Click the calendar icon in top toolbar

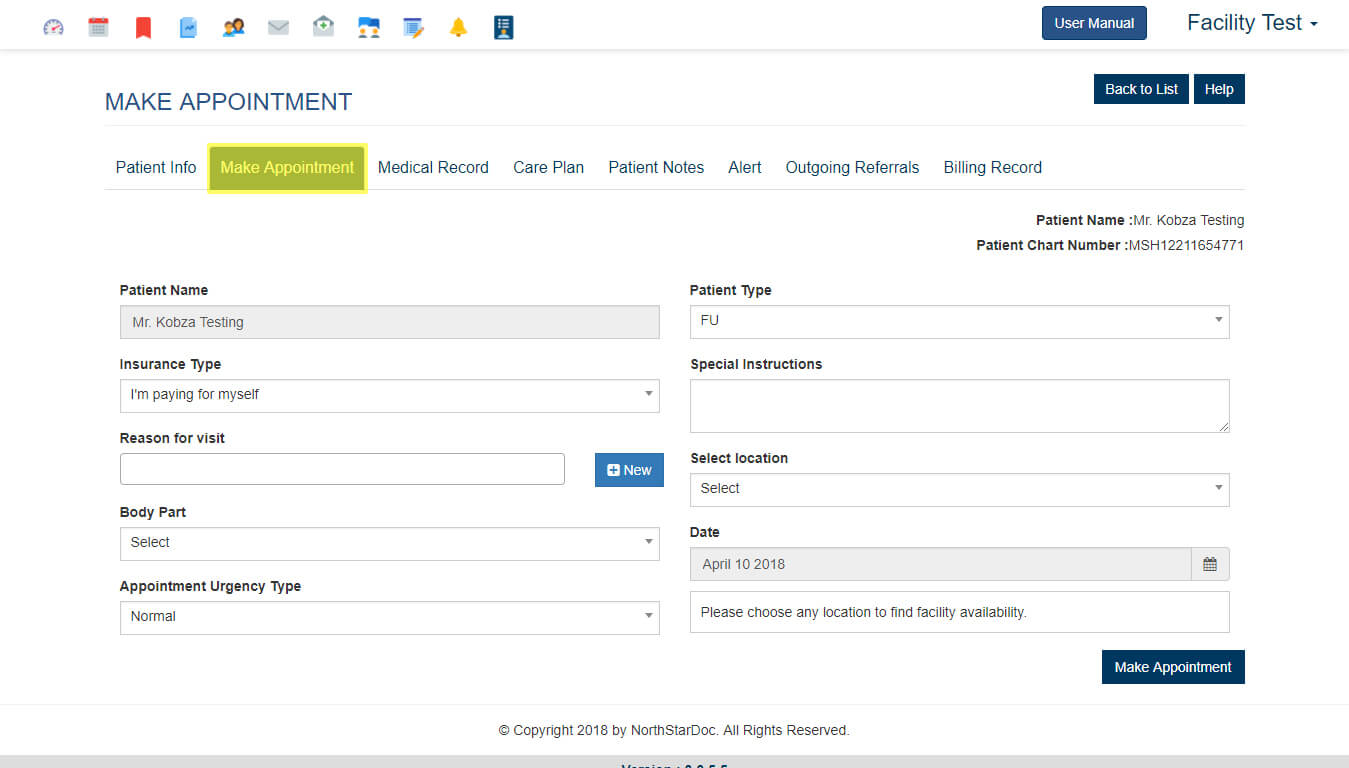(x=98, y=27)
